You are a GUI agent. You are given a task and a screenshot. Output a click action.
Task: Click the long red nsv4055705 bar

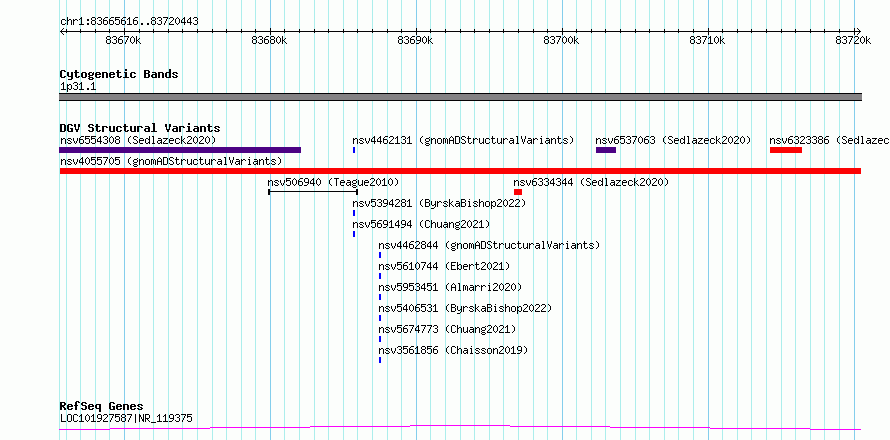pos(460,171)
